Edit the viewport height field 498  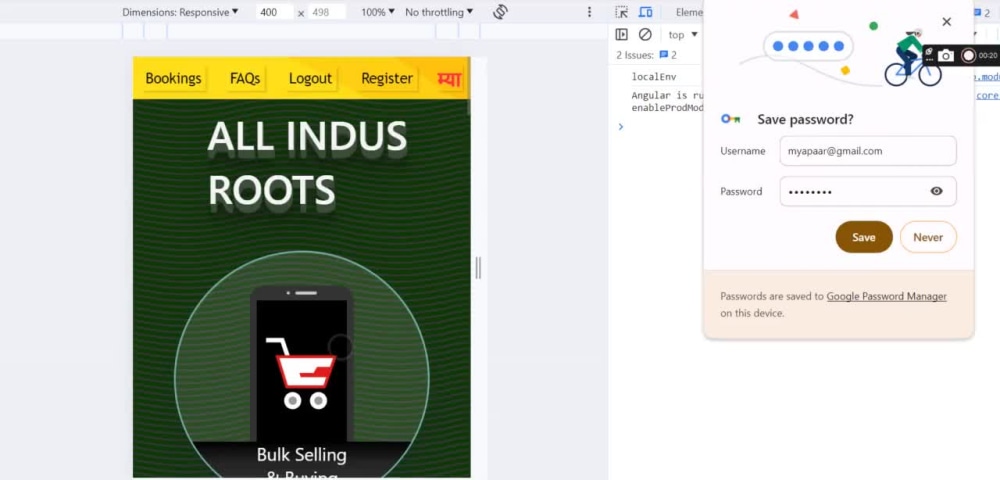pyautogui.click(x=327, y=12)
